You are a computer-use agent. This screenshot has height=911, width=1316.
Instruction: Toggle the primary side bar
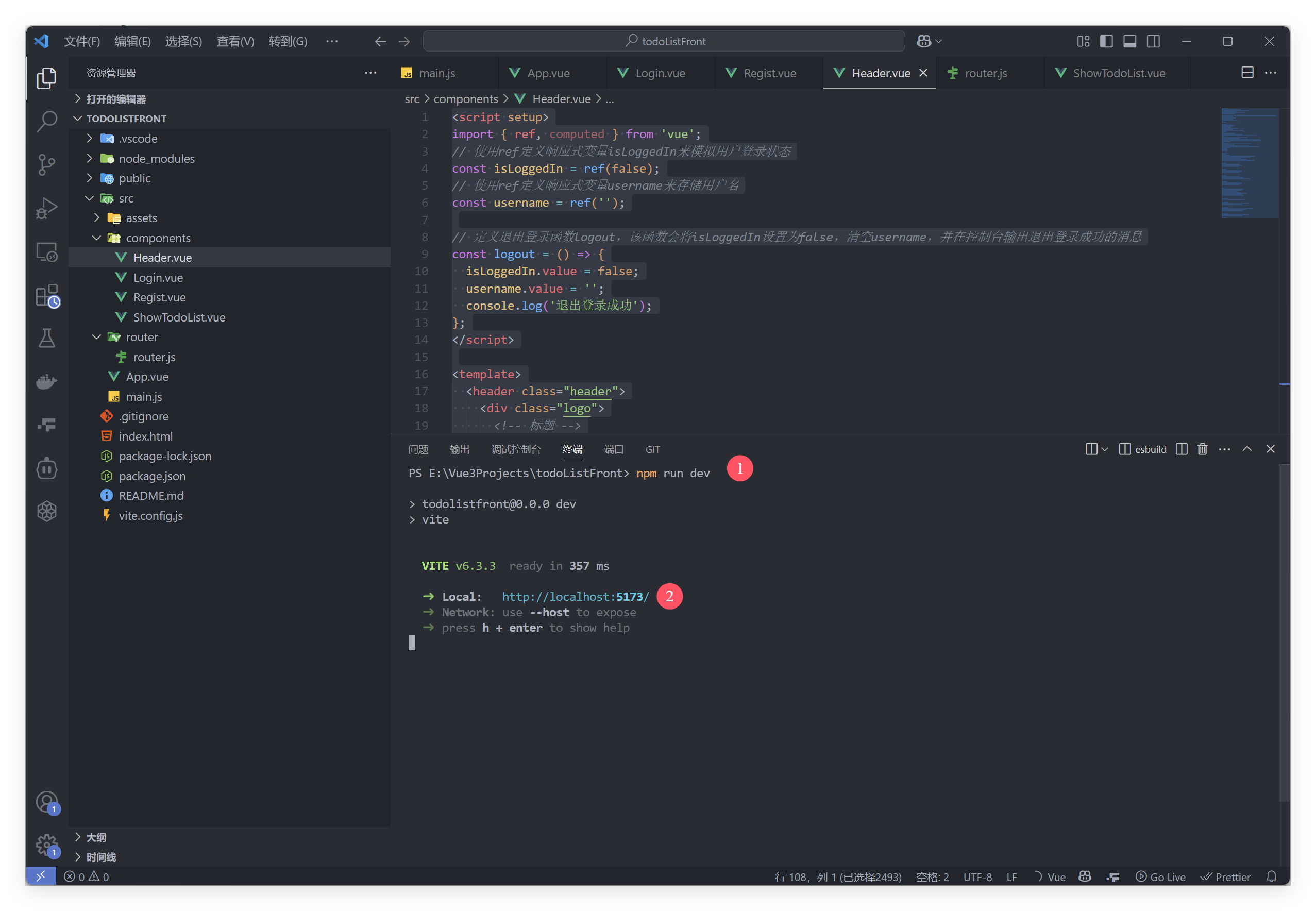click(x=1106, y=41)
